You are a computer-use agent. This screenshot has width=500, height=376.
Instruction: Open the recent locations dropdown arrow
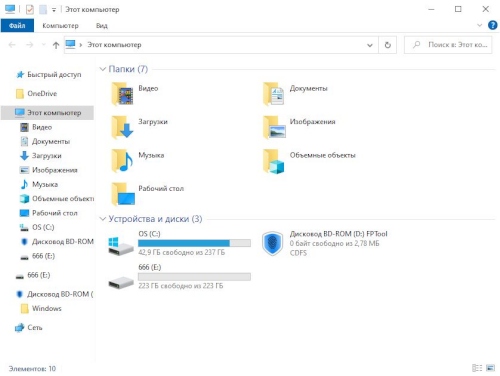[43, 45]
